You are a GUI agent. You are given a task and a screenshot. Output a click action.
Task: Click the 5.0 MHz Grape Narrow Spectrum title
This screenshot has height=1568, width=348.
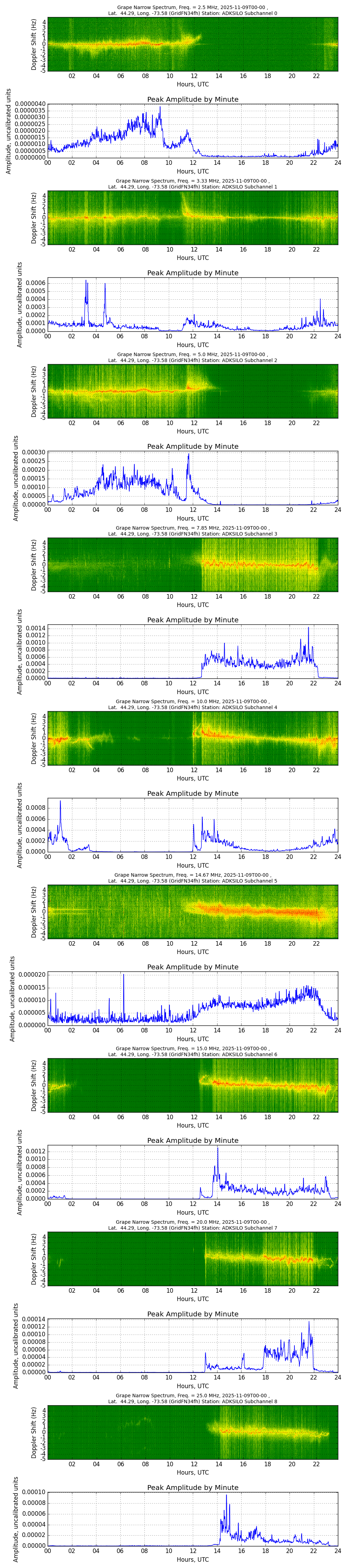click(192, 357)
